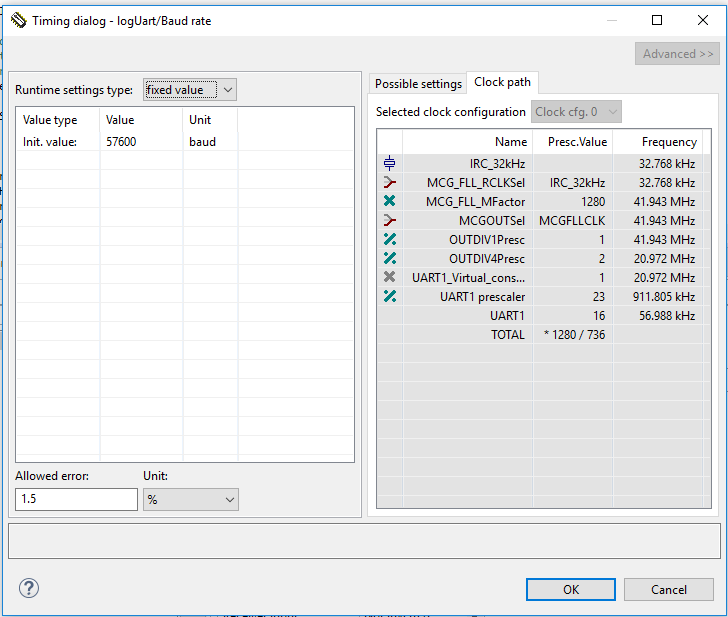The width and height of the screenshot is (728, 617).
Task: Open the Allowed error Unit dropdown
Action: coord(191,500)
